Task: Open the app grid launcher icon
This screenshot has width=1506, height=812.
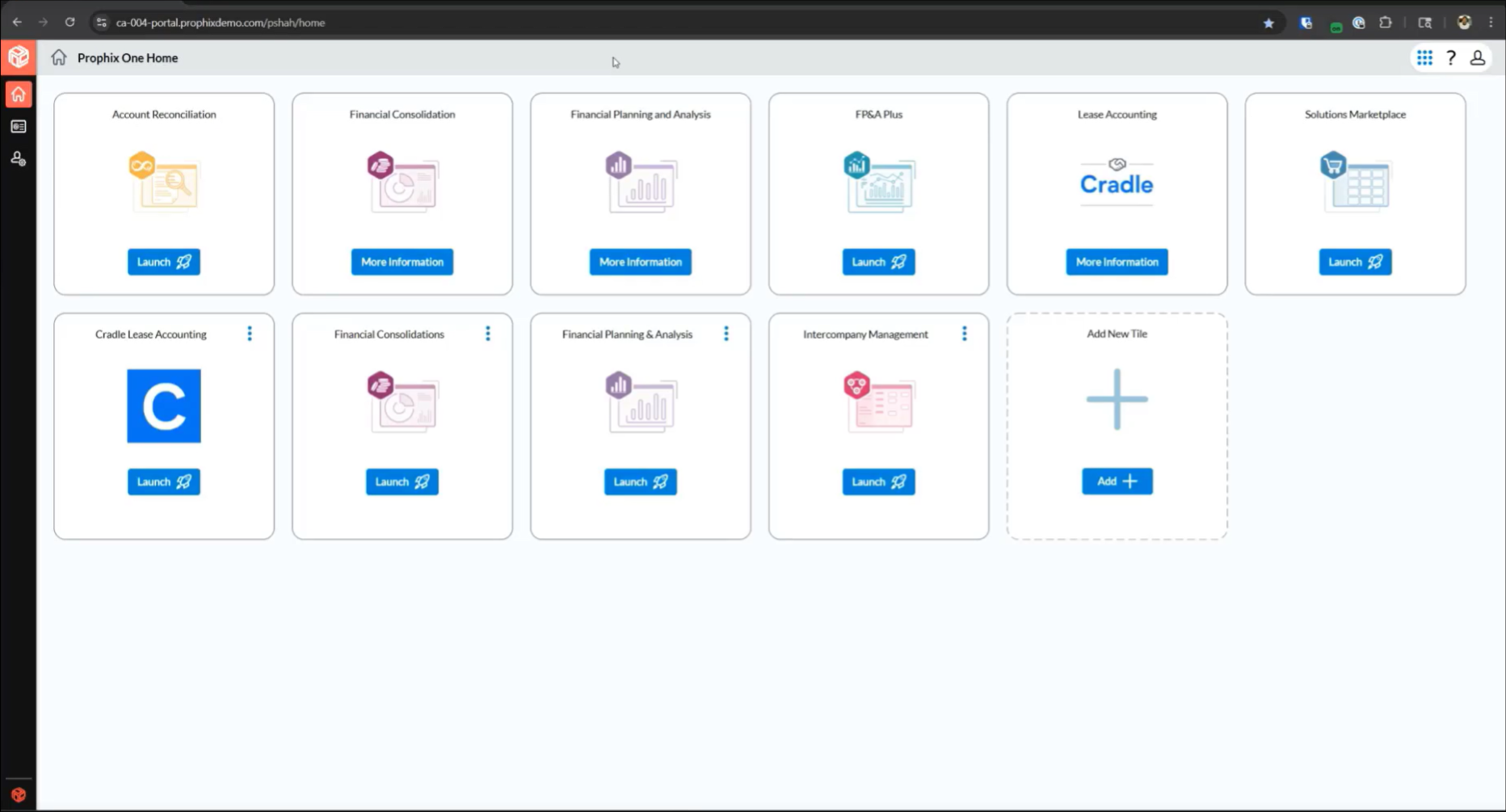Action: (x=1424, y=58)
